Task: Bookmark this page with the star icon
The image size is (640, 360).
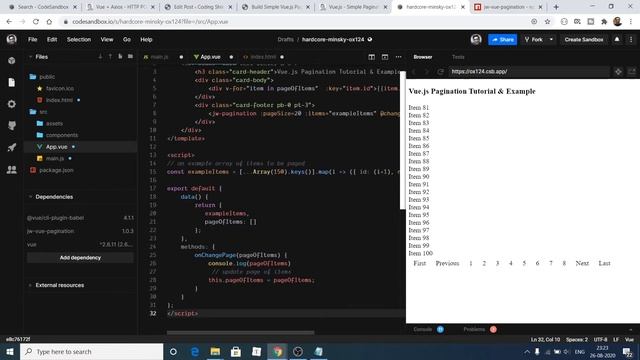Action: [547, 22]
